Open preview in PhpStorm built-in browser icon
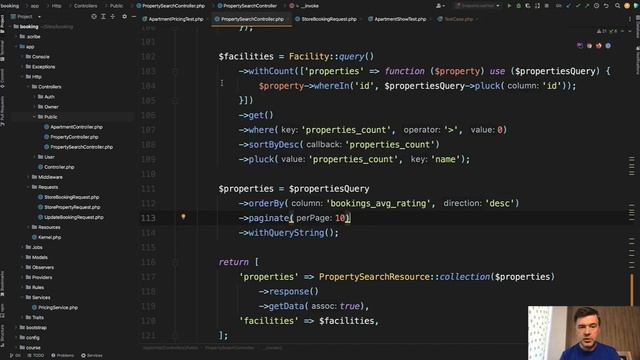The image size is (640, 360). (x=580, y=46)
